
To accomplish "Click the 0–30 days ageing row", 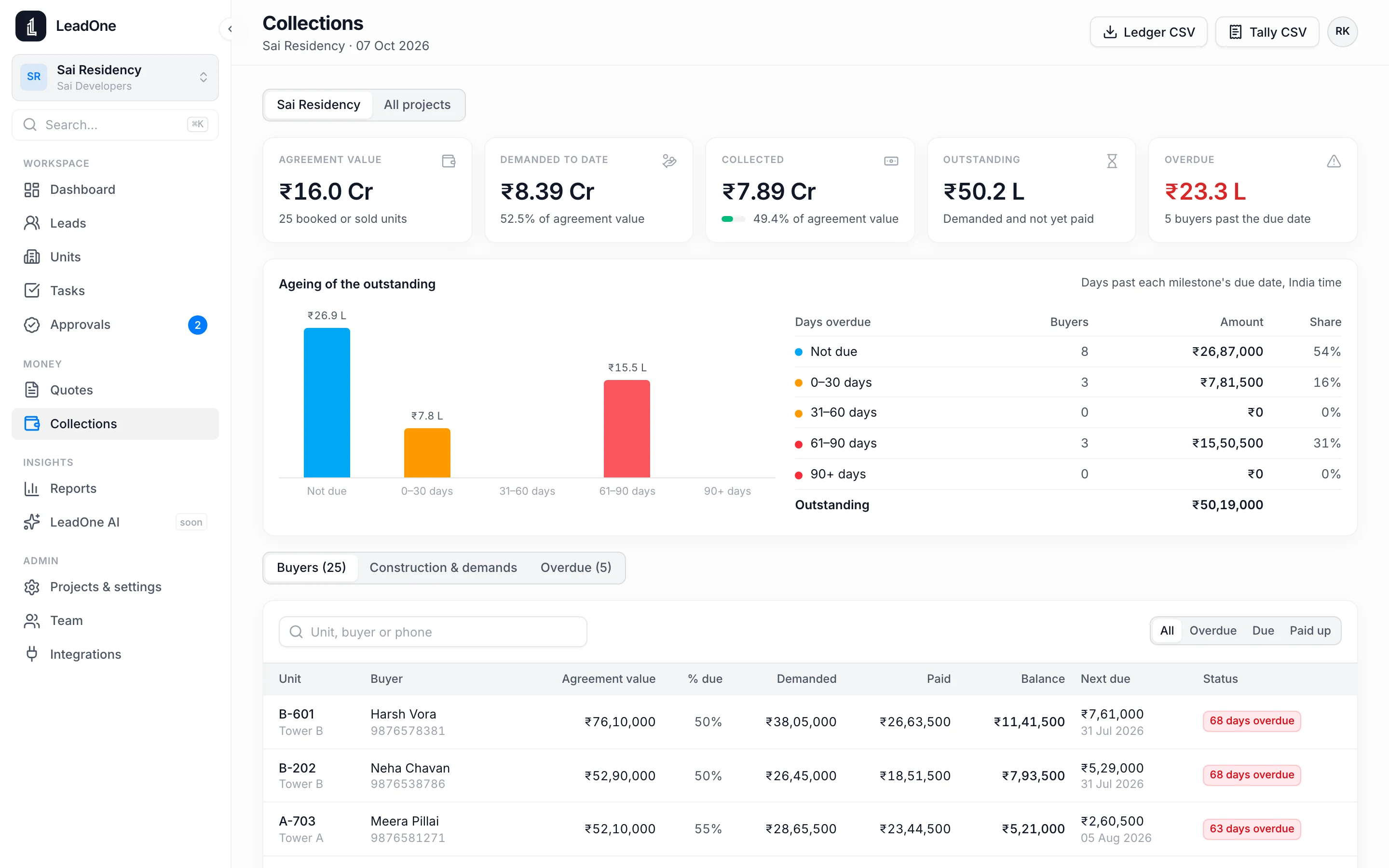I will (x=1068, y=382).
